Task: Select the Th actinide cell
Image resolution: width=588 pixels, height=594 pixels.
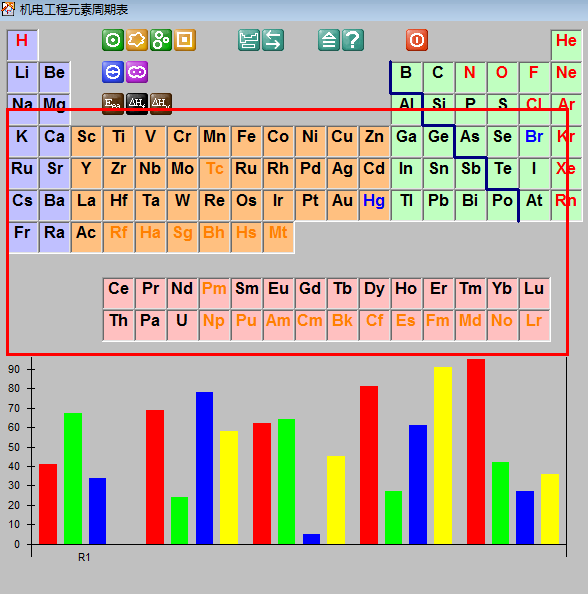Action: [x=119, y=325]
